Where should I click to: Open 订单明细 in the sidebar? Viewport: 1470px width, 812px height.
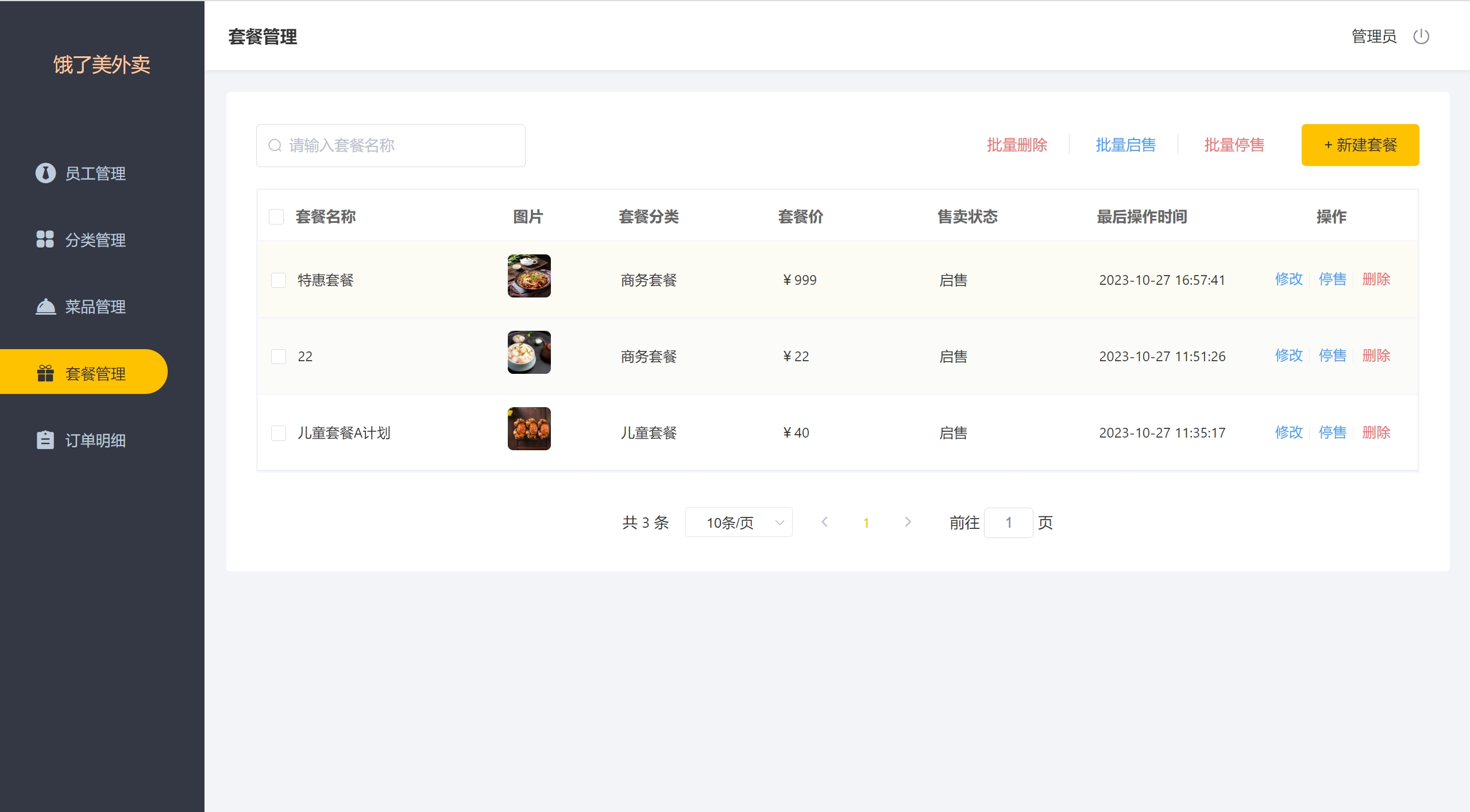click(95, 440)
